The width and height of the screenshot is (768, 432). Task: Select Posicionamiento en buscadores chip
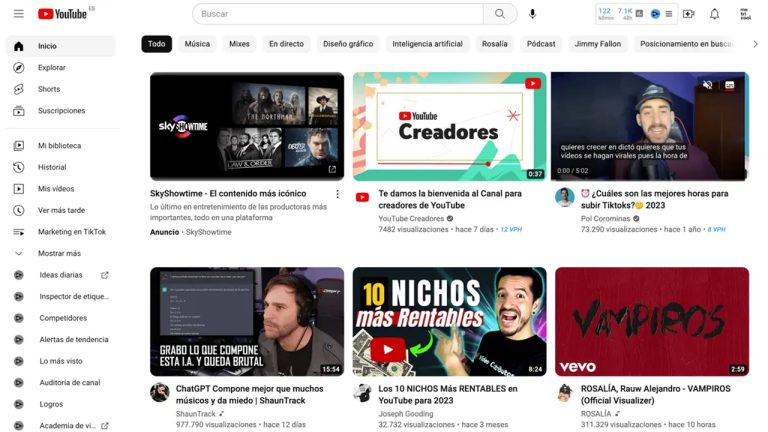(686, 44)
